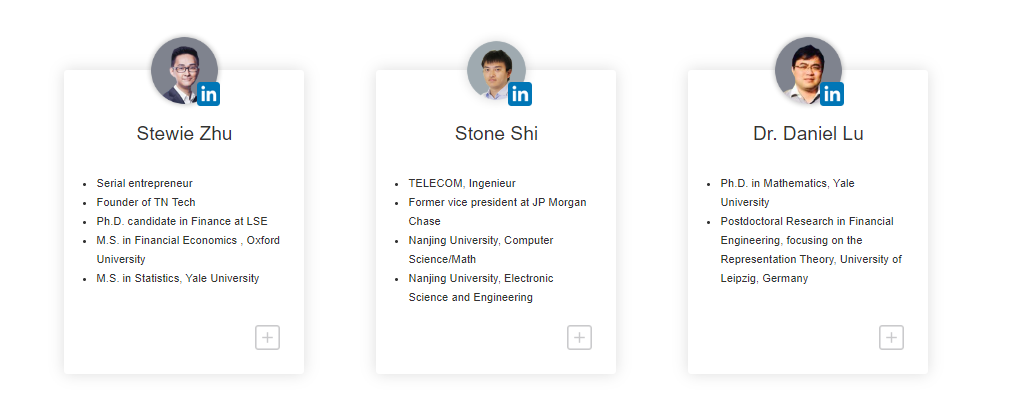
Task: Click 'Serial entrepreneur' list item
Action: (144, 183)
